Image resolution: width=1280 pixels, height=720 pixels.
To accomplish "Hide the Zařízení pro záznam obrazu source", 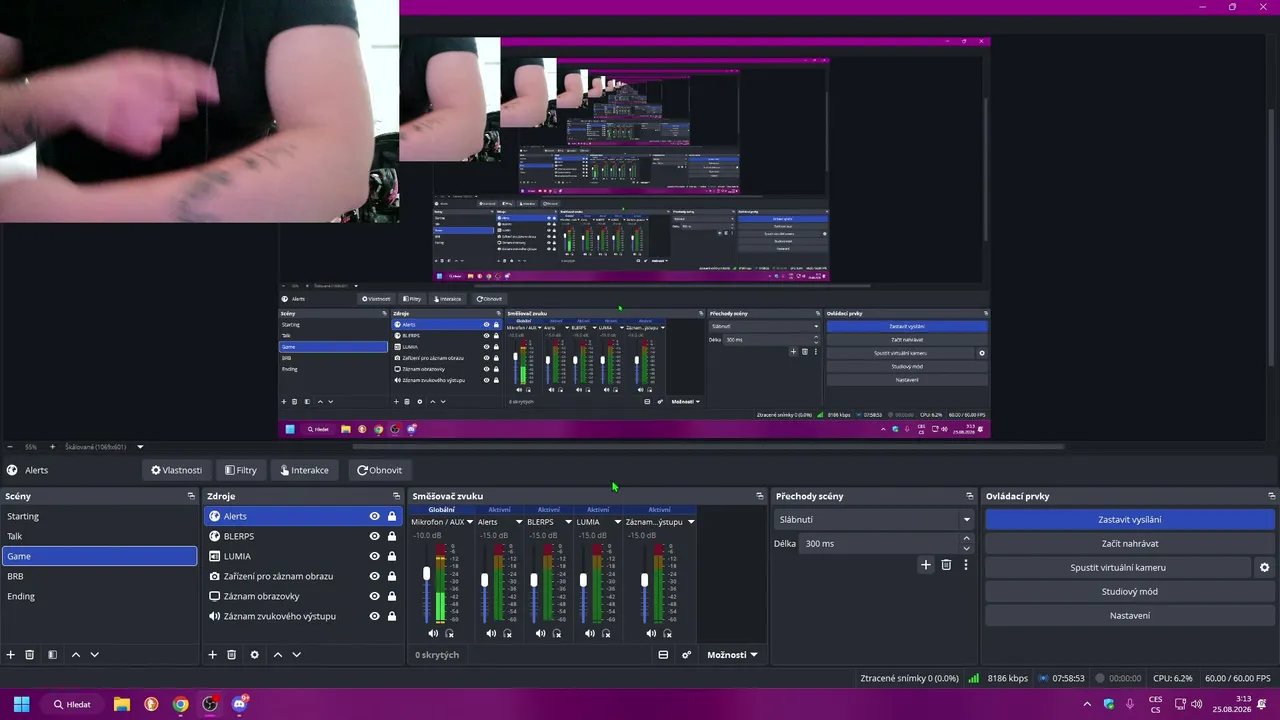I will (x=375, y=576).
